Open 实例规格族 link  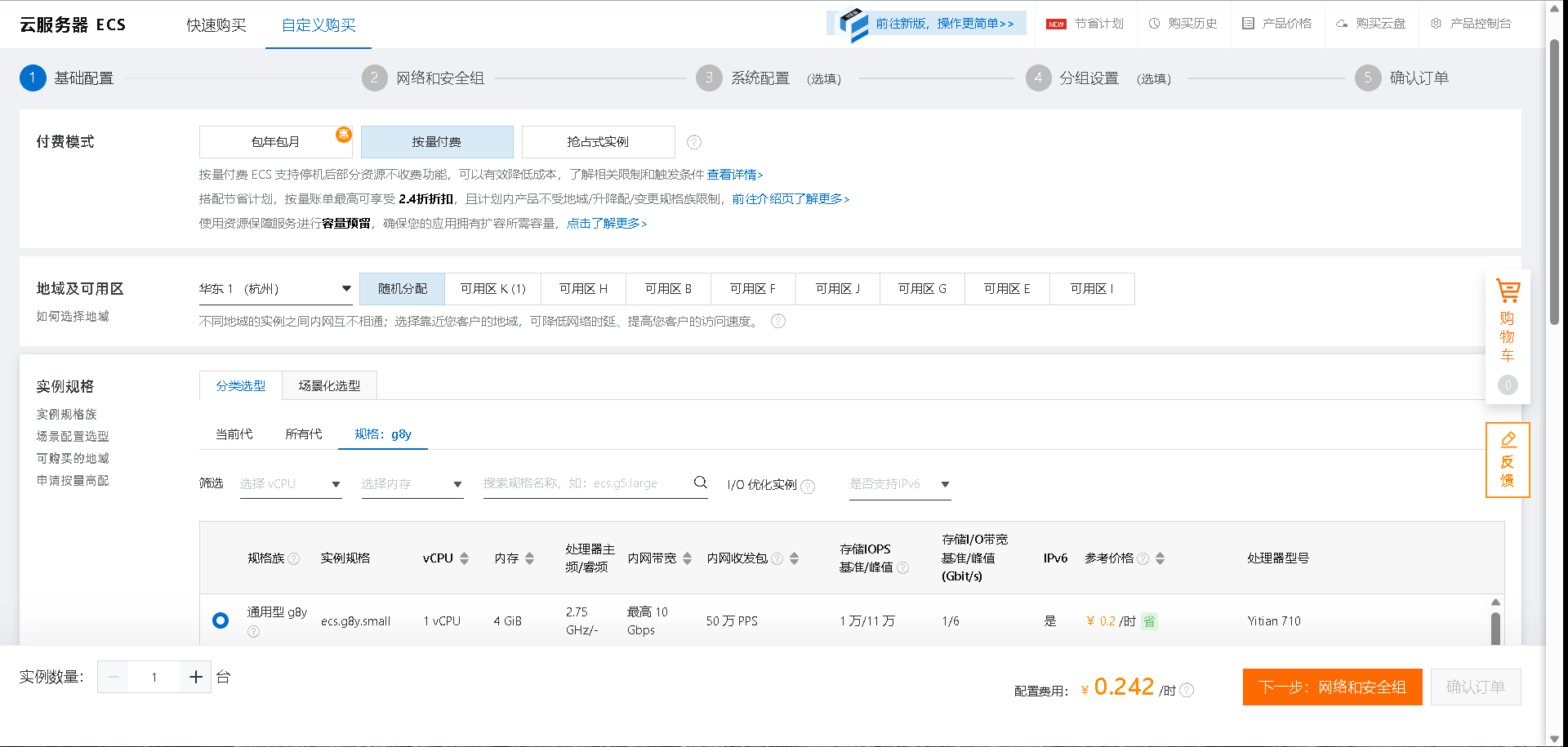[x=66, y=415]
